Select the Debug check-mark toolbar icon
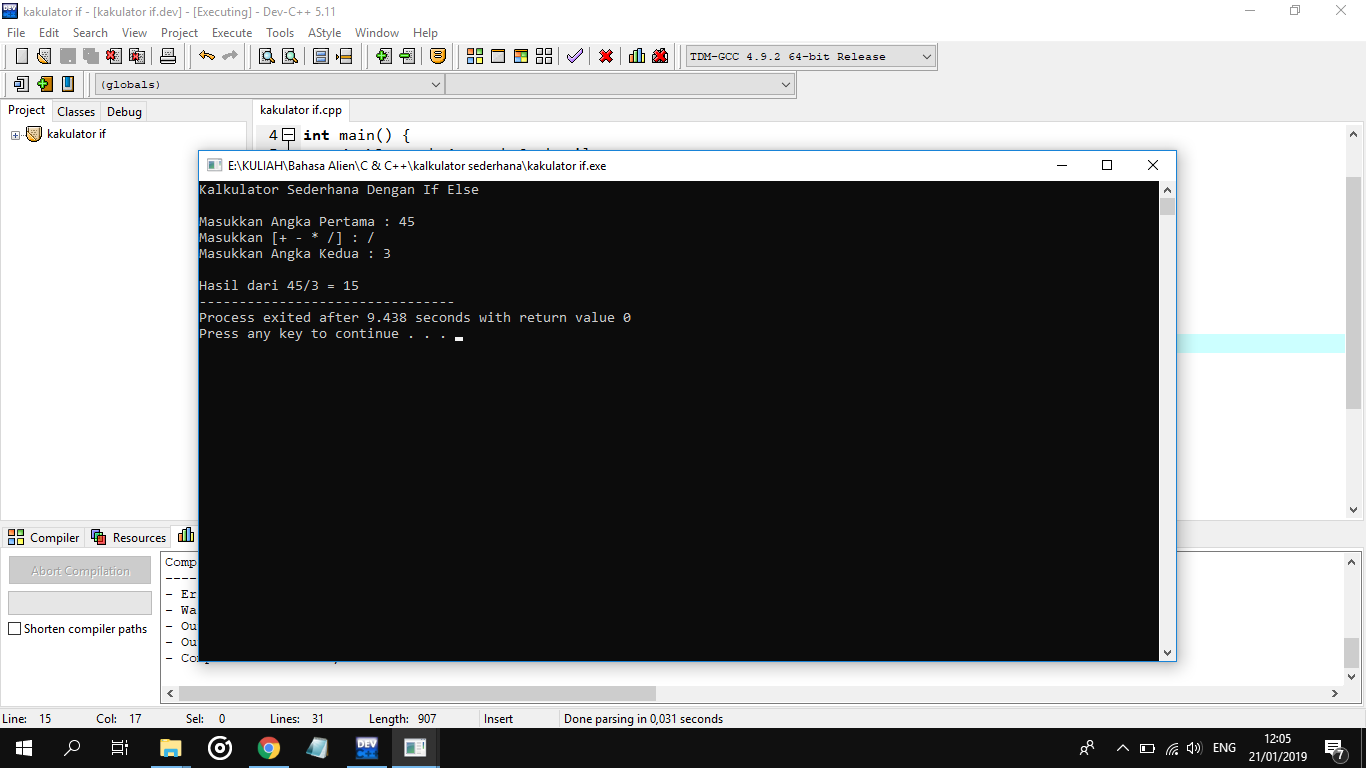 tap(574, 56)
